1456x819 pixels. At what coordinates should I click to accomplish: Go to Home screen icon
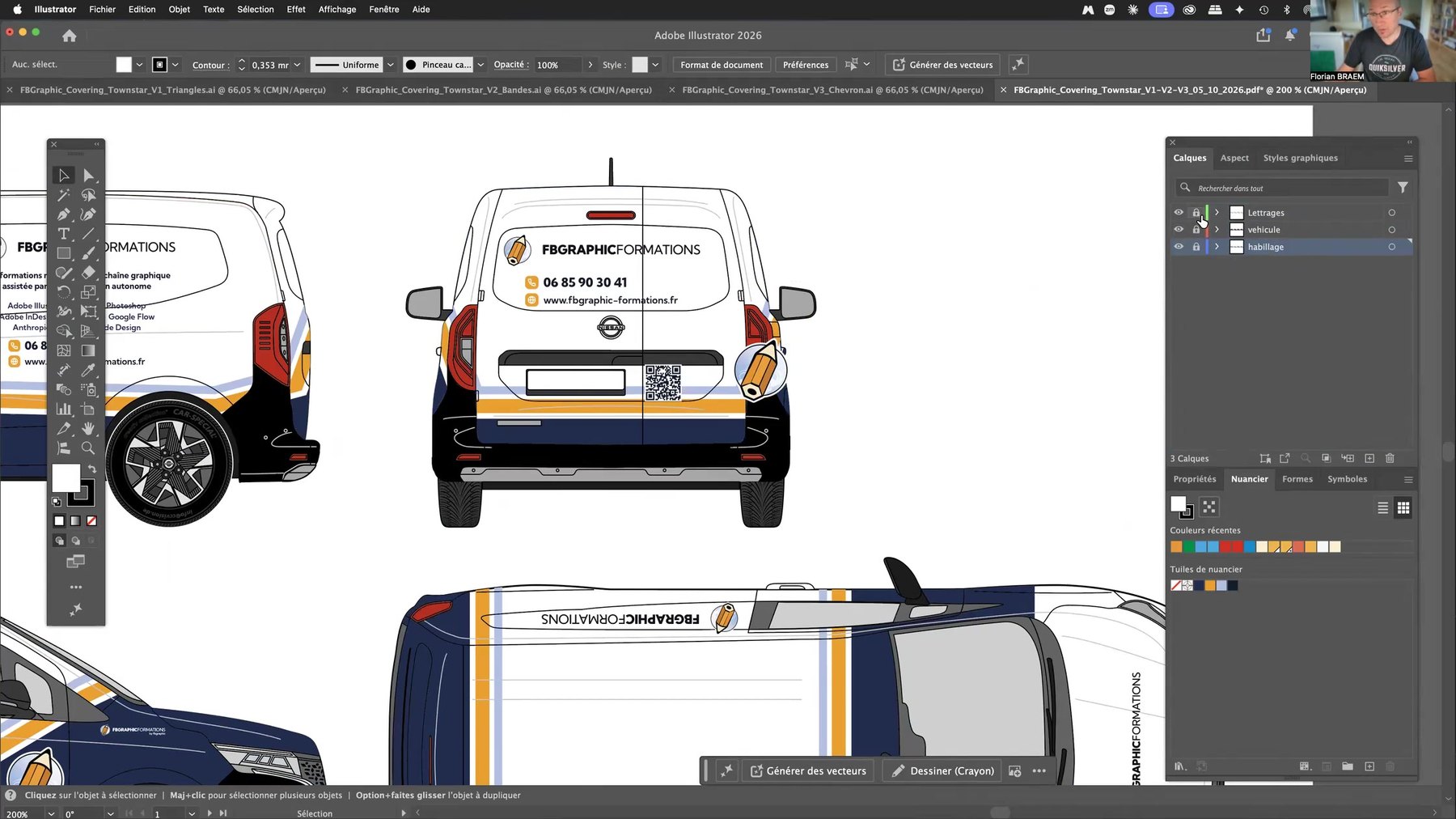coord(70,36)
